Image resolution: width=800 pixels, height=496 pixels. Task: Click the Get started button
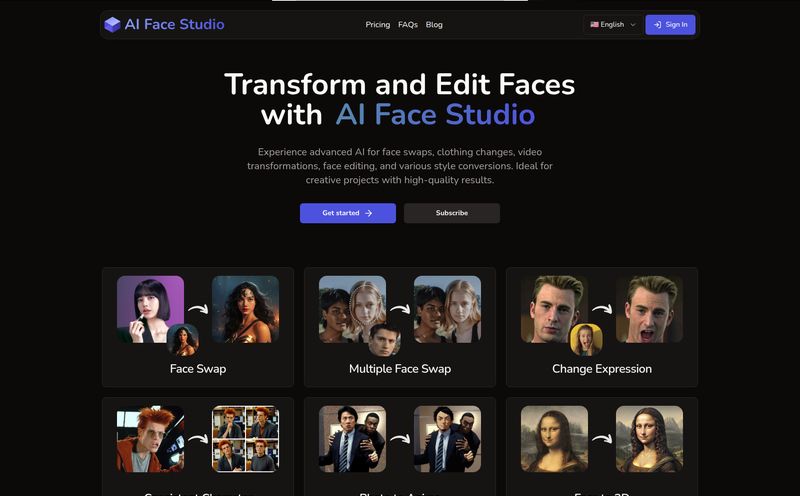click(347, 213)
